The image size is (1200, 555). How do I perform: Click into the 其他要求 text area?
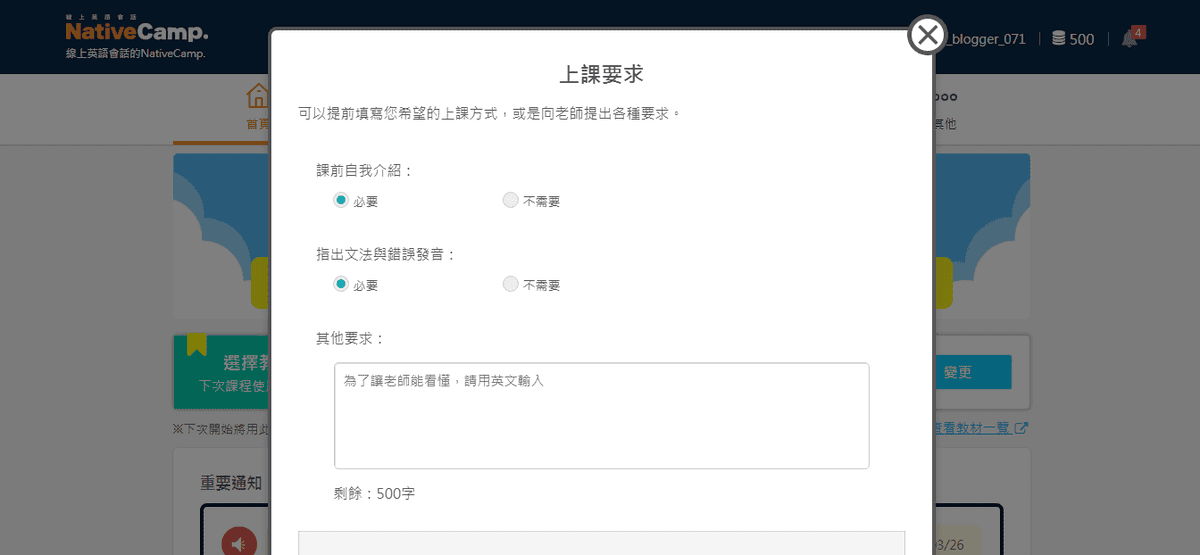coord(601,415)
